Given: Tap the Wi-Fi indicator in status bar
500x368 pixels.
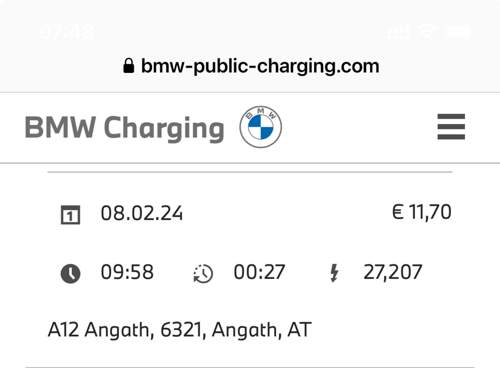Looking at the screenshot, I should [x=428, y=32].
